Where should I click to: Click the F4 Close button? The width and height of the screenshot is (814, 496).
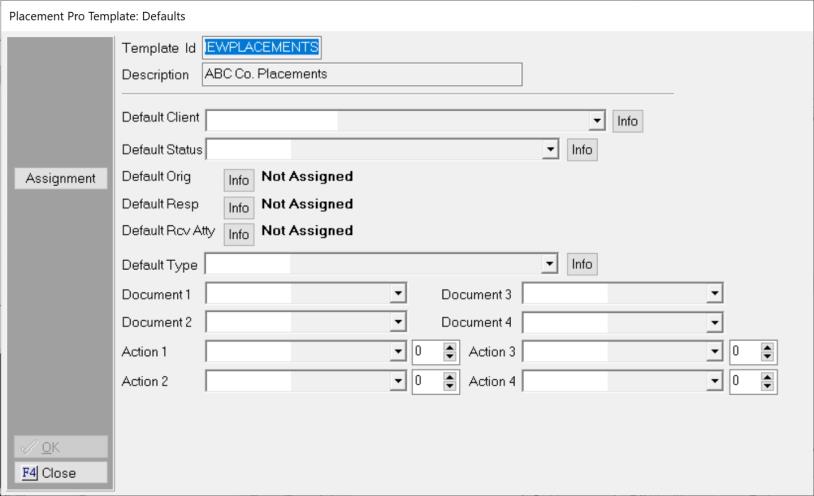click(60, 473)
